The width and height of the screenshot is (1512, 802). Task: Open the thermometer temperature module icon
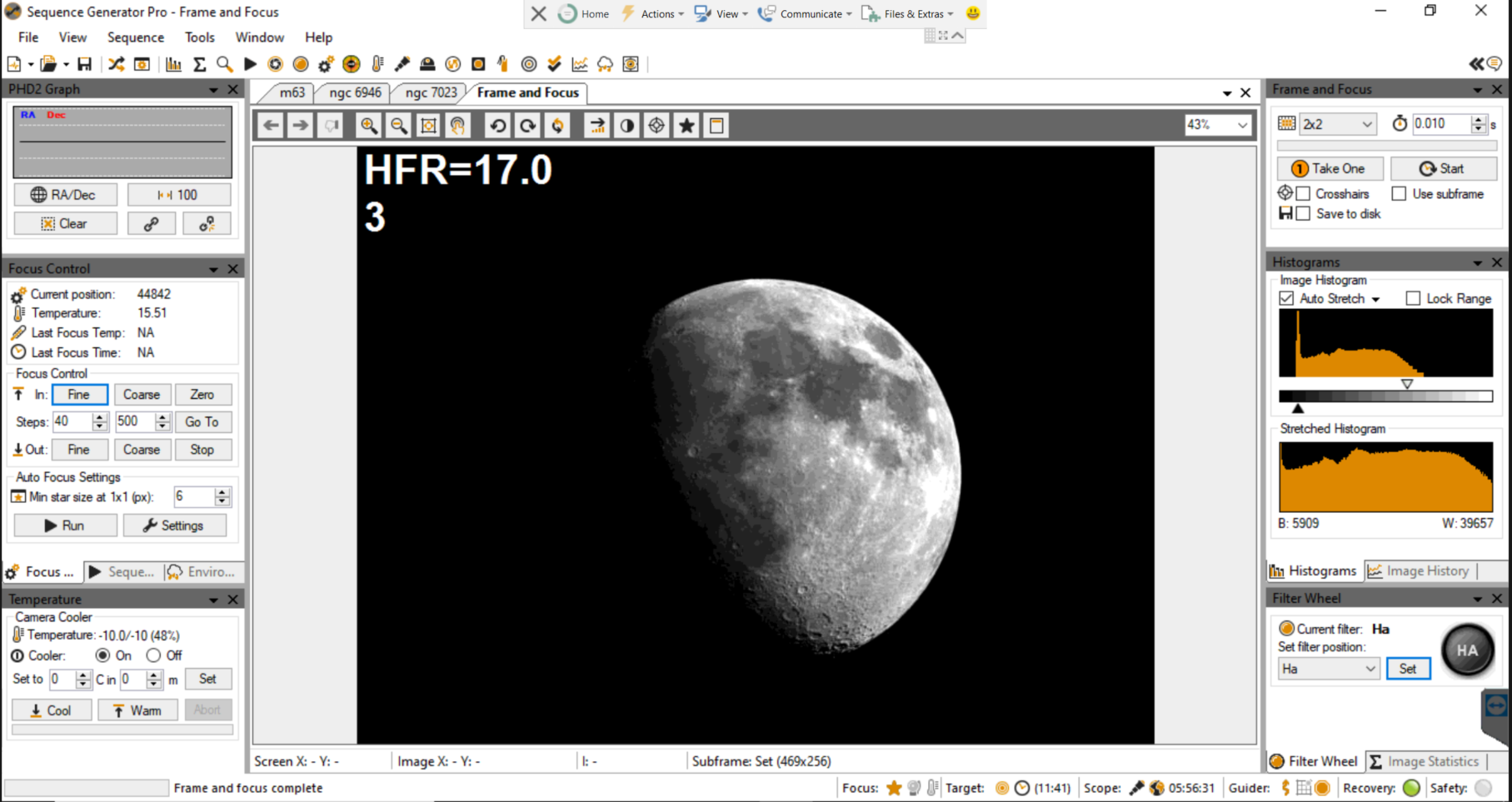(377, 64)
